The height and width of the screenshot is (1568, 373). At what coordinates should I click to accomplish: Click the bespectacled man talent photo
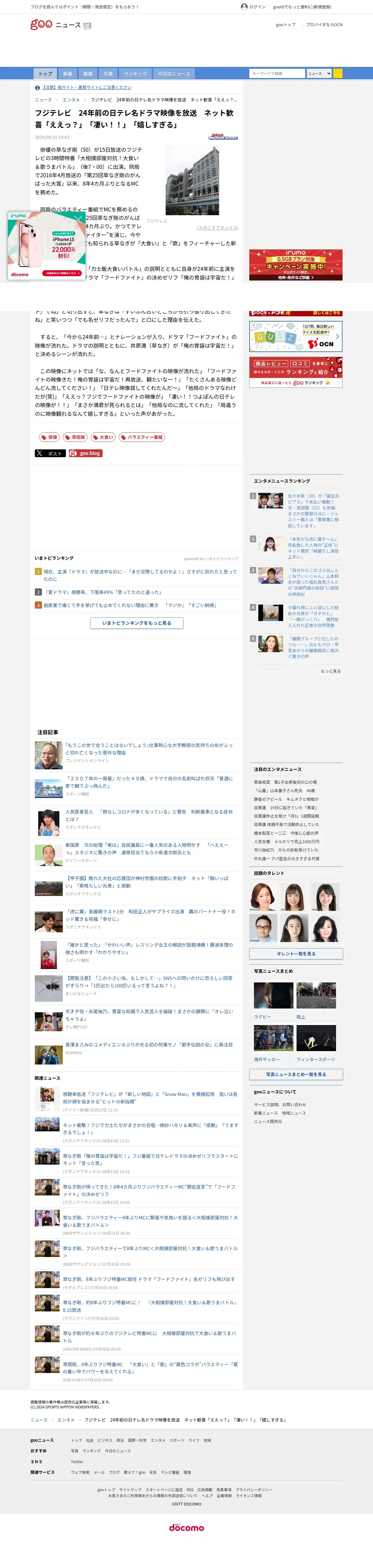[x=263, y=928]
